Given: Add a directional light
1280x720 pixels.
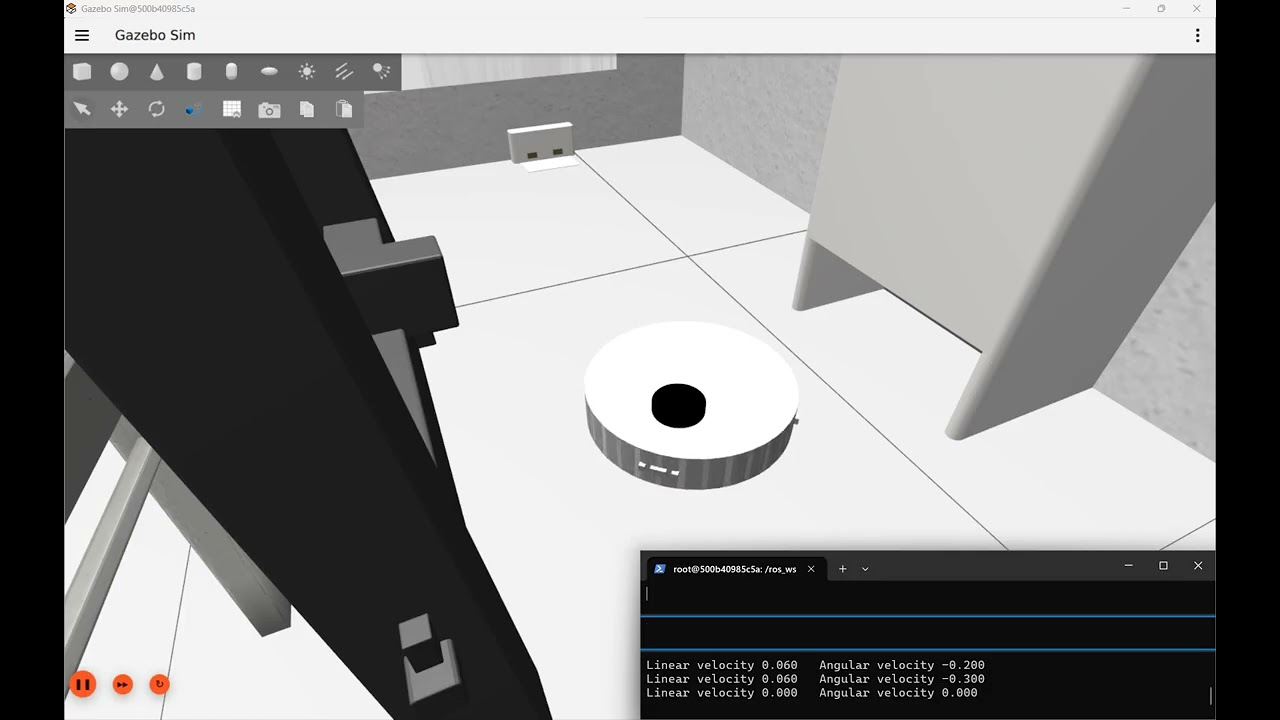Looking at the screenshot, I should click(344, 71).
